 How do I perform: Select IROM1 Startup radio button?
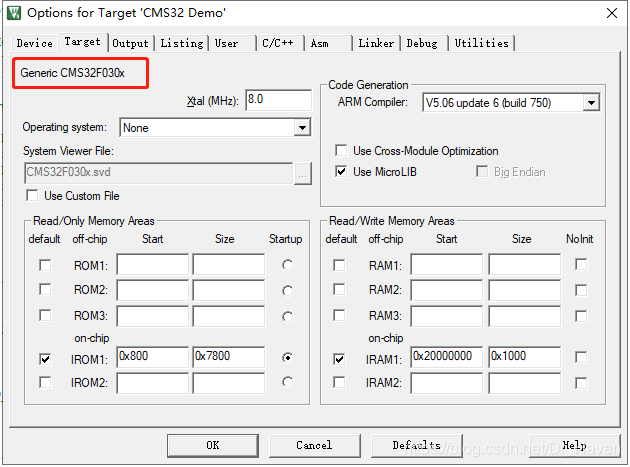[287, 357]
